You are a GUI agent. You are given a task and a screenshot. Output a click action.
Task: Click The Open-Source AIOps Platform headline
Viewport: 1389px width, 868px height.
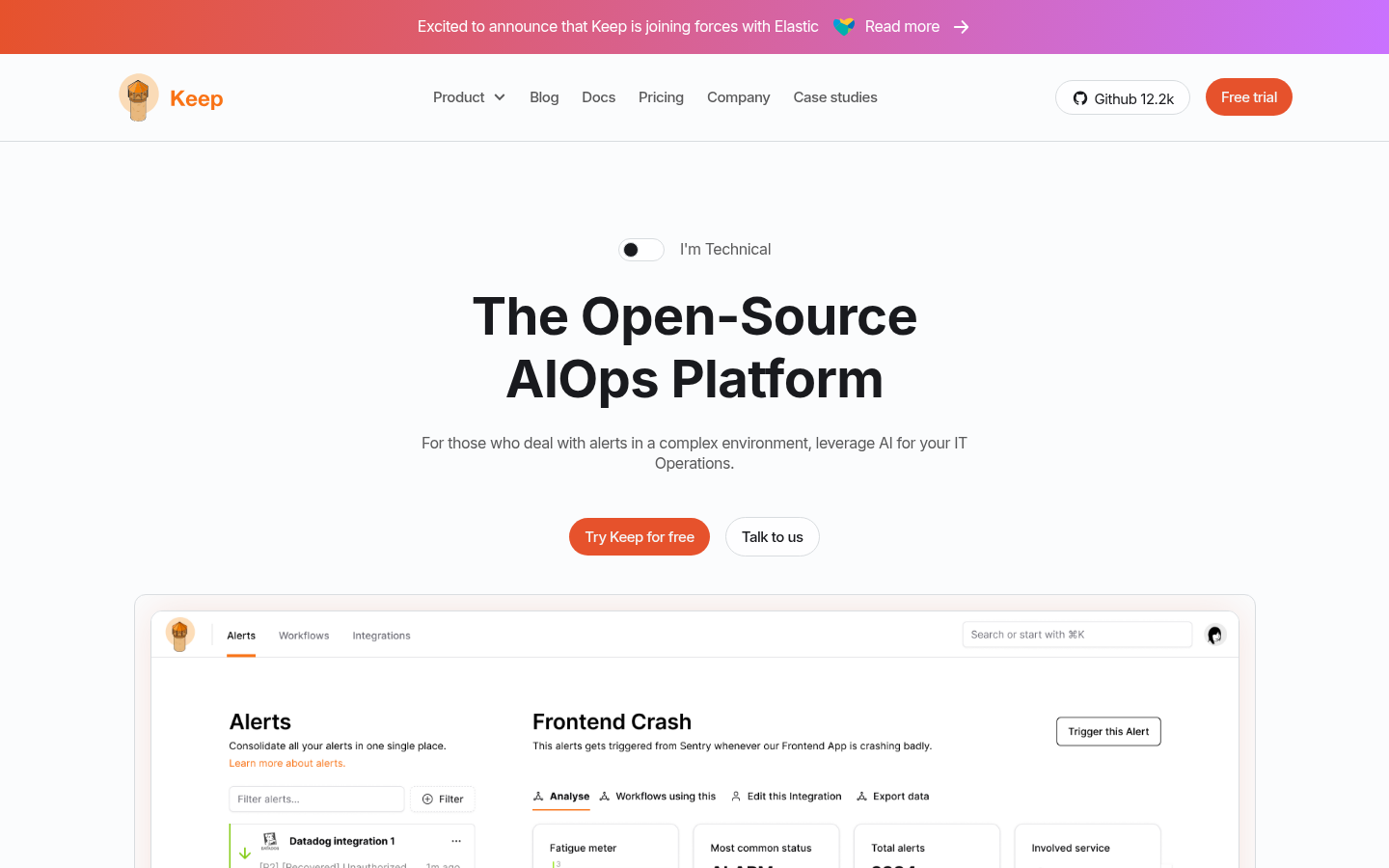click(x=694, y=347)
